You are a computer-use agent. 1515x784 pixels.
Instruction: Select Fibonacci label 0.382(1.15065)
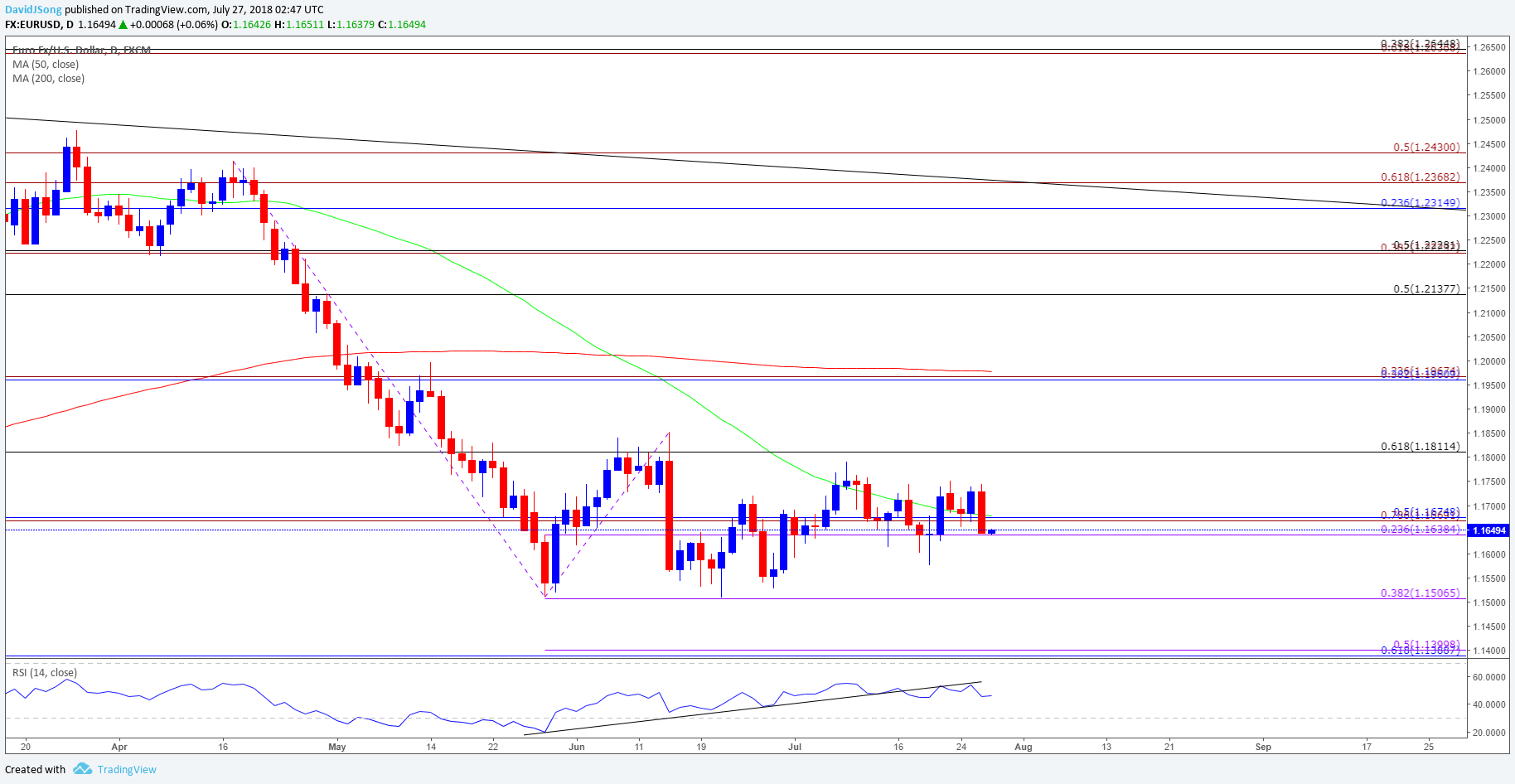(1421, 593)
